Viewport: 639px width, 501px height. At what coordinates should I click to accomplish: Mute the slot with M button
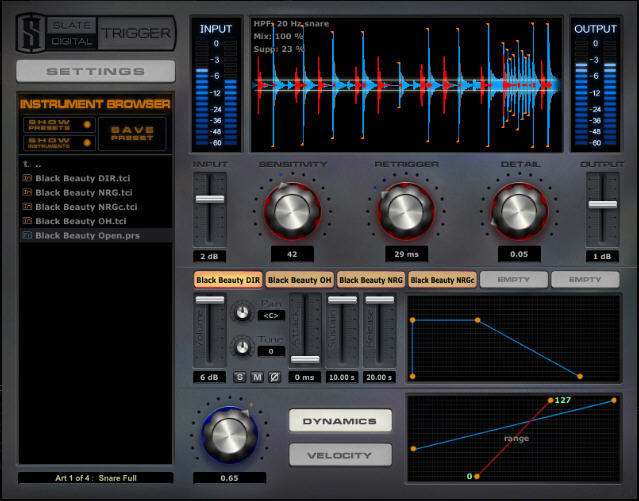click(257, 377)
